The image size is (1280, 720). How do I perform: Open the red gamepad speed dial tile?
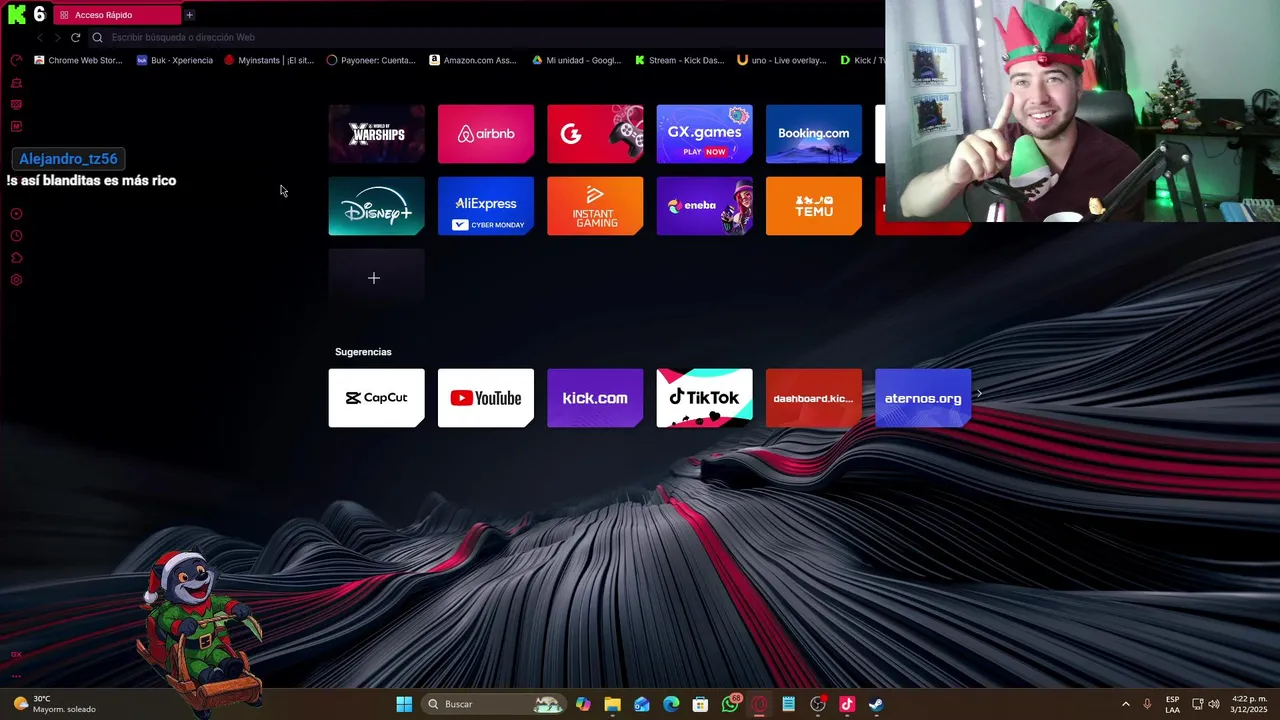coord(595,134)
